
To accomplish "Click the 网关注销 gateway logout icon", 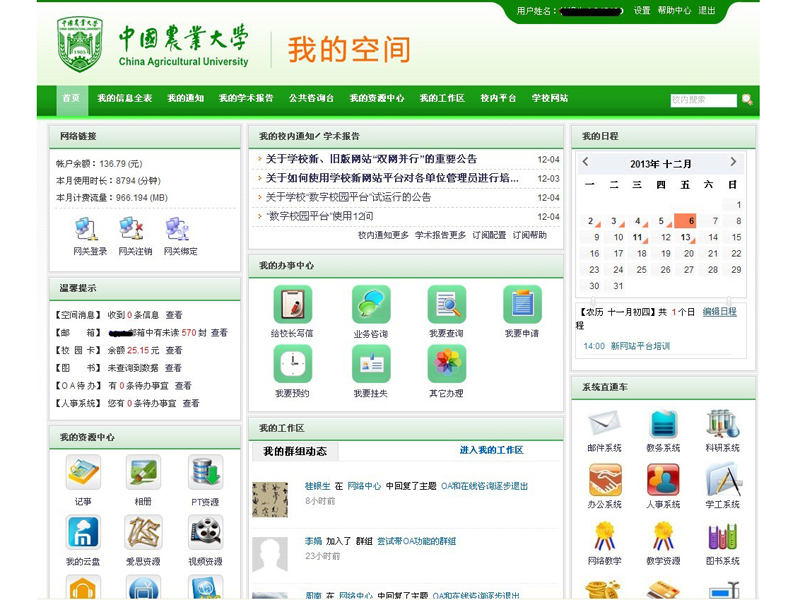I will tap(131, 229).
